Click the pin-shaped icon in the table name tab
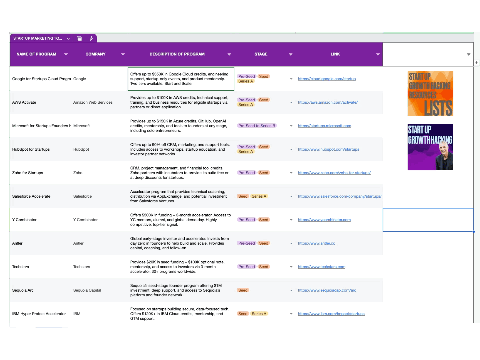The image size is (480, 360). [91, 38]
